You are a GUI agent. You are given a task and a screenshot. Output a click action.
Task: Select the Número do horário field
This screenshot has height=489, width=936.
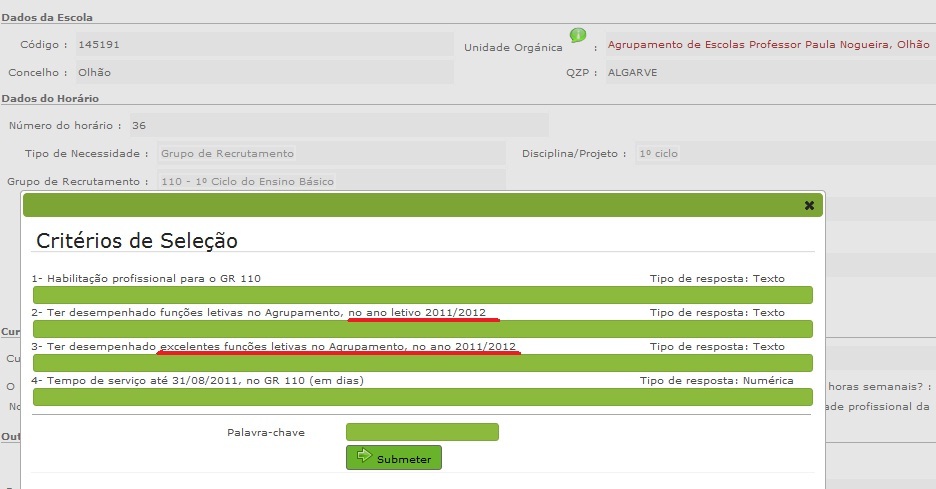(337, 125)
